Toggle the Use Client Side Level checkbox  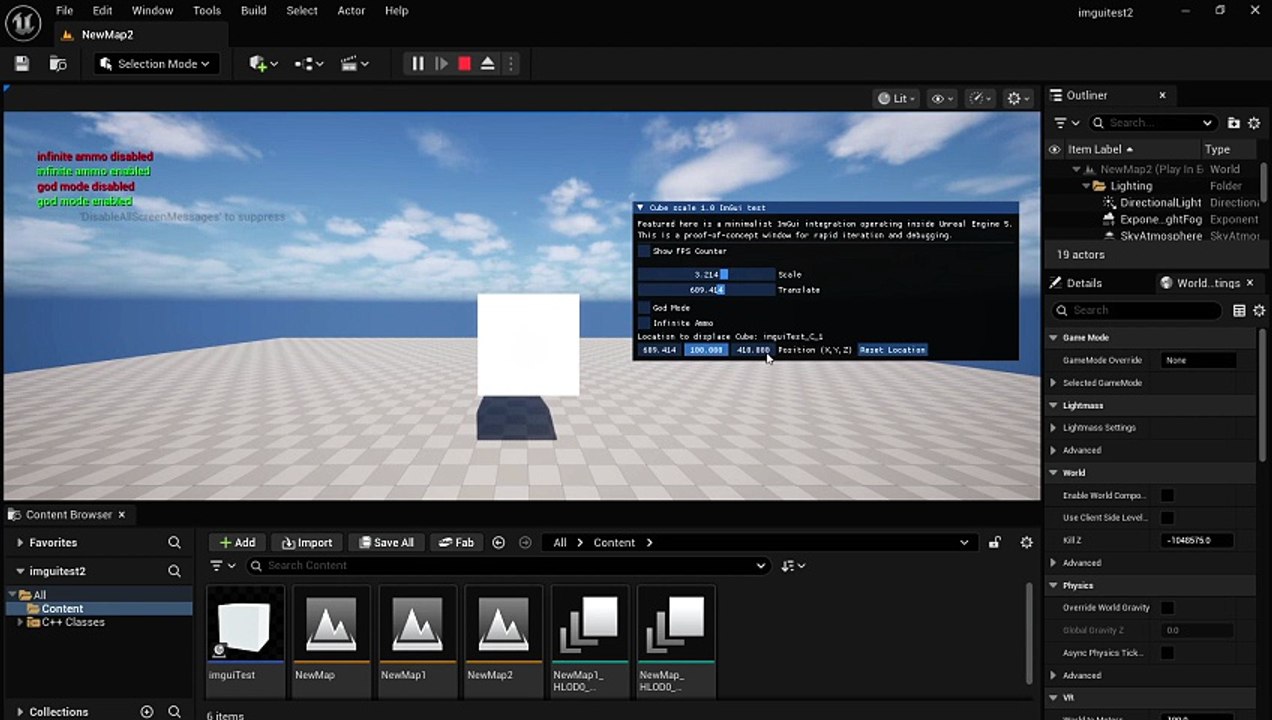point(1167,518)
